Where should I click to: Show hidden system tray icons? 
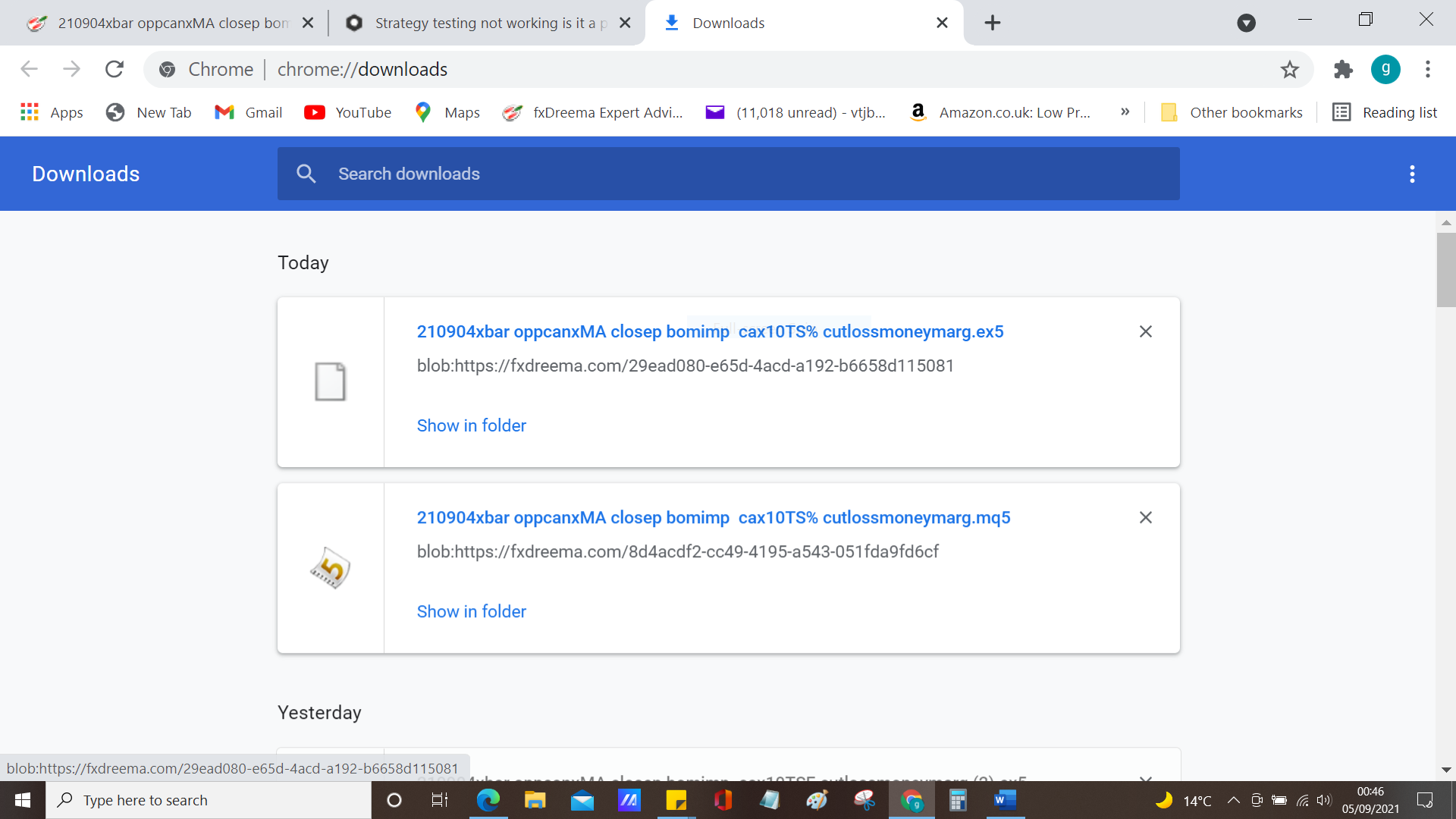1233,800
